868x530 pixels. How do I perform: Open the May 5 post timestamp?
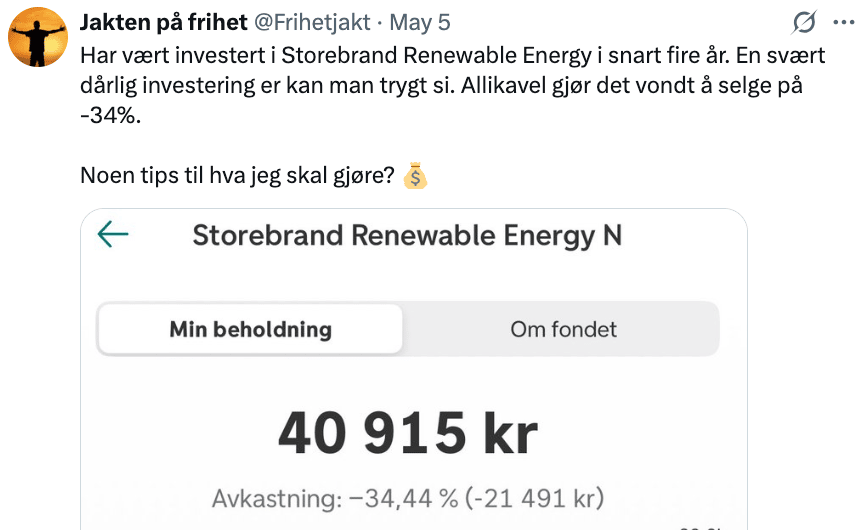point(420,22)
